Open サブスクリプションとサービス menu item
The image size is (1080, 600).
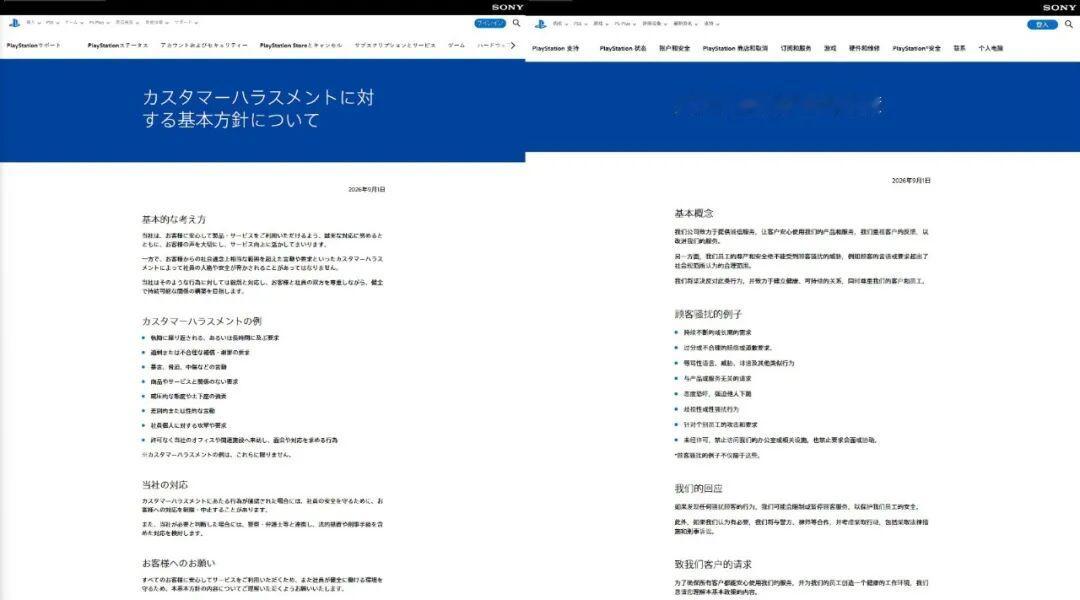point(395,45)
